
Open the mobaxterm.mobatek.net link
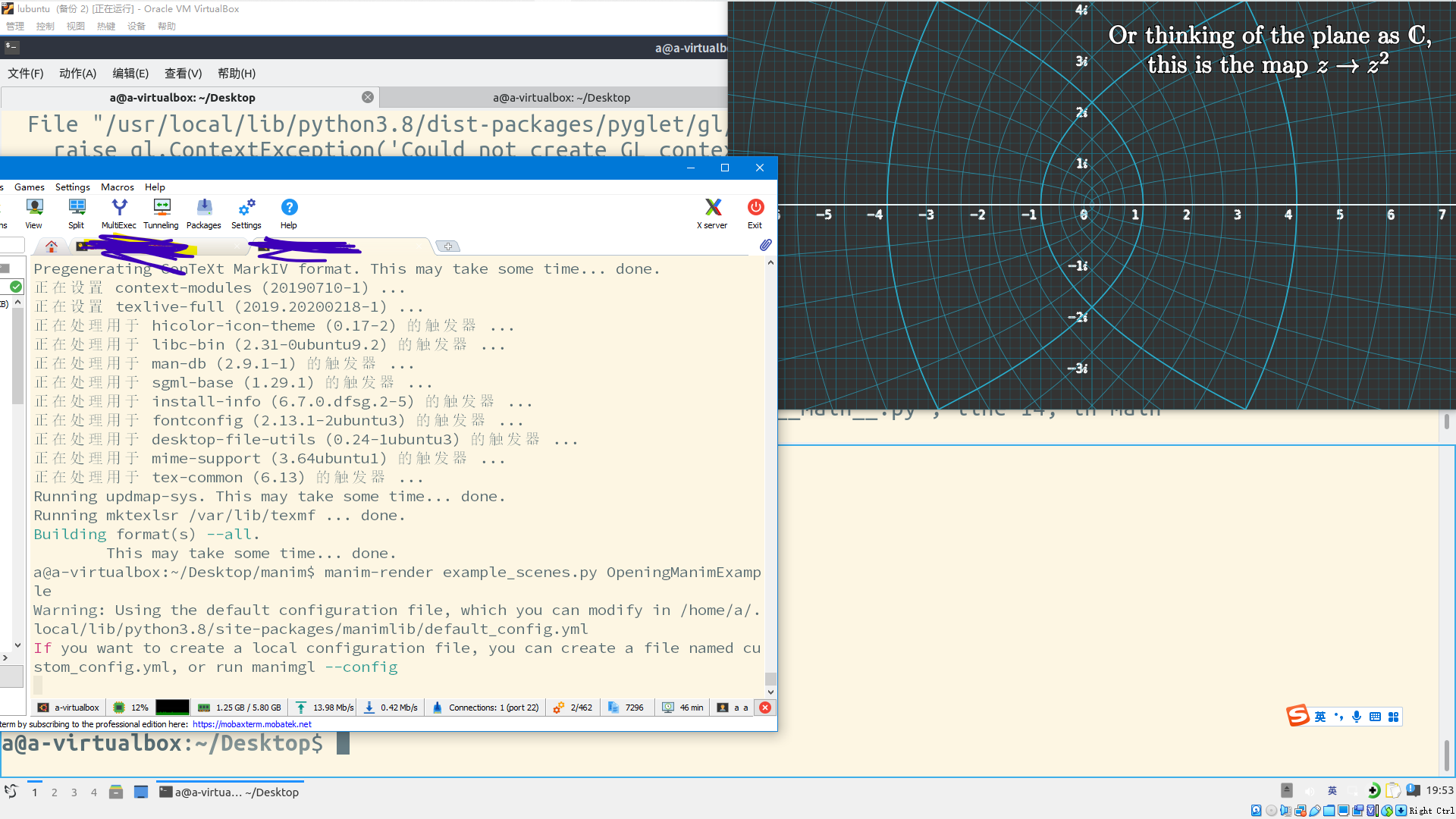(252, 723)
